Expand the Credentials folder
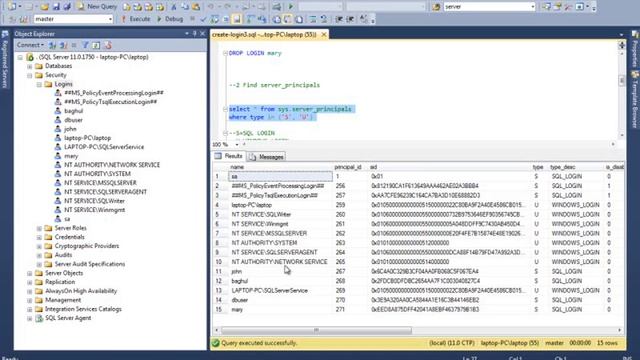The width and height of the screenshot is (640, 360). pos(39,237)
